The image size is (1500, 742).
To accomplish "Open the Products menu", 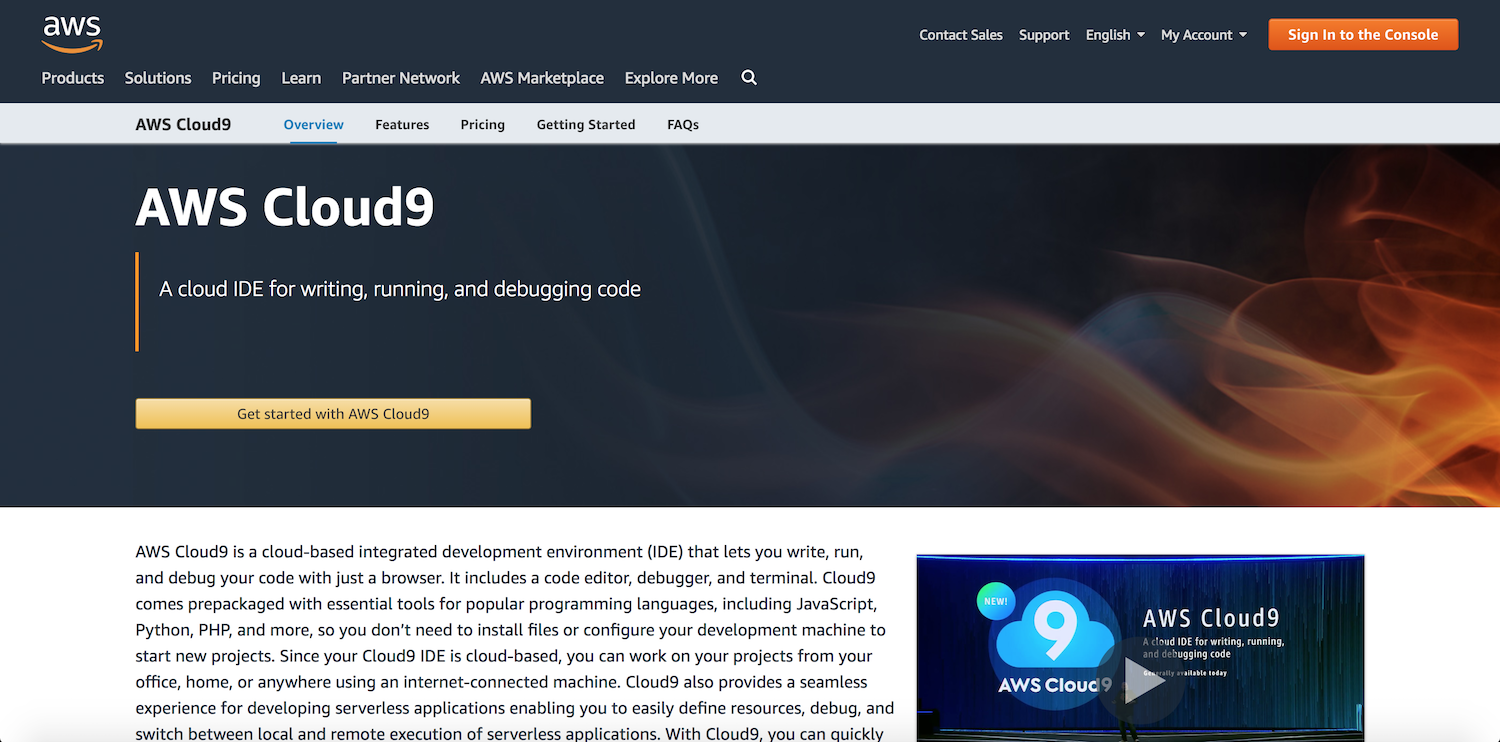I will [x=73, y=78].
